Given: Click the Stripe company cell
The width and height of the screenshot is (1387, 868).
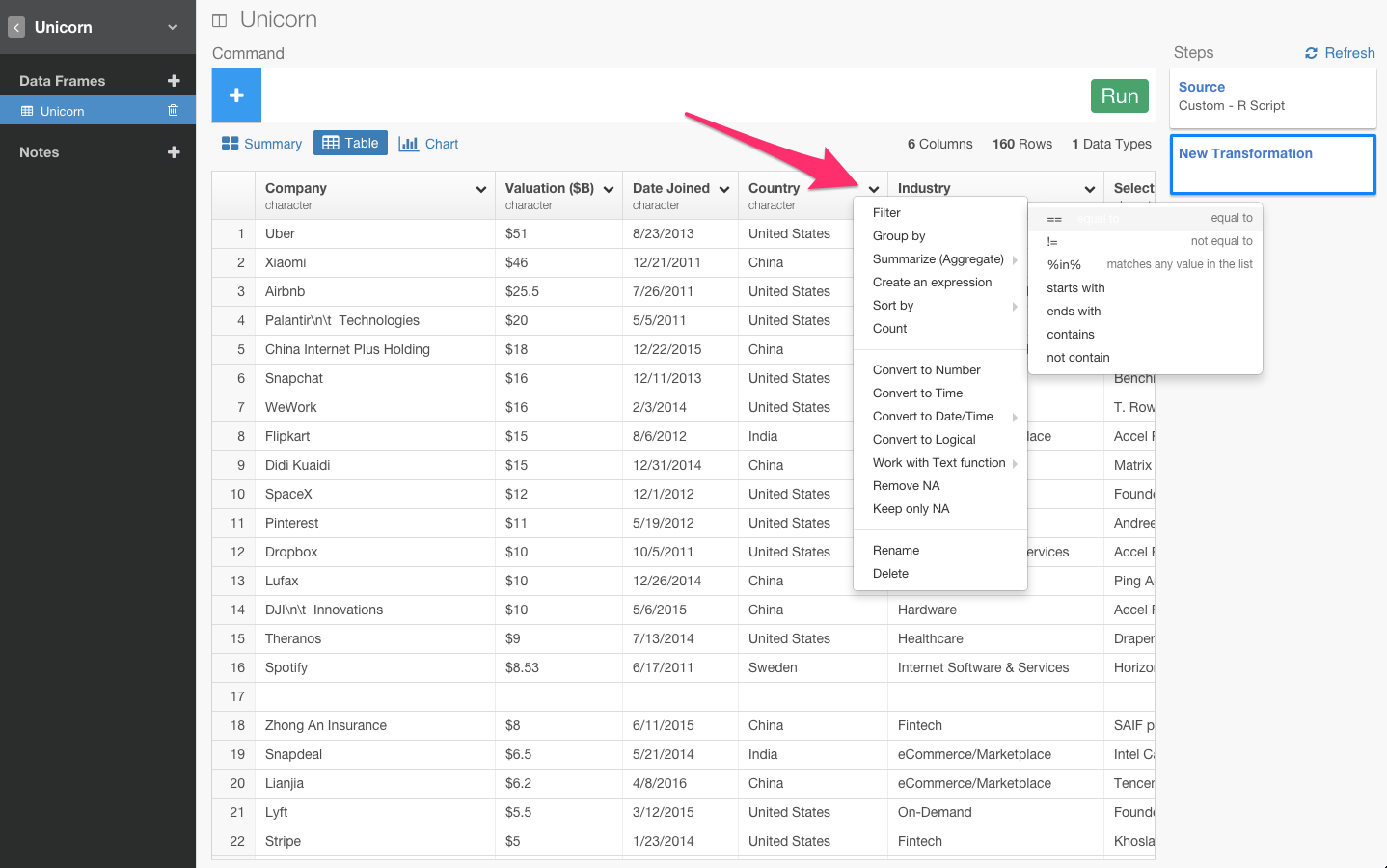Looking at the screenshot, I should tap(375, 841).
